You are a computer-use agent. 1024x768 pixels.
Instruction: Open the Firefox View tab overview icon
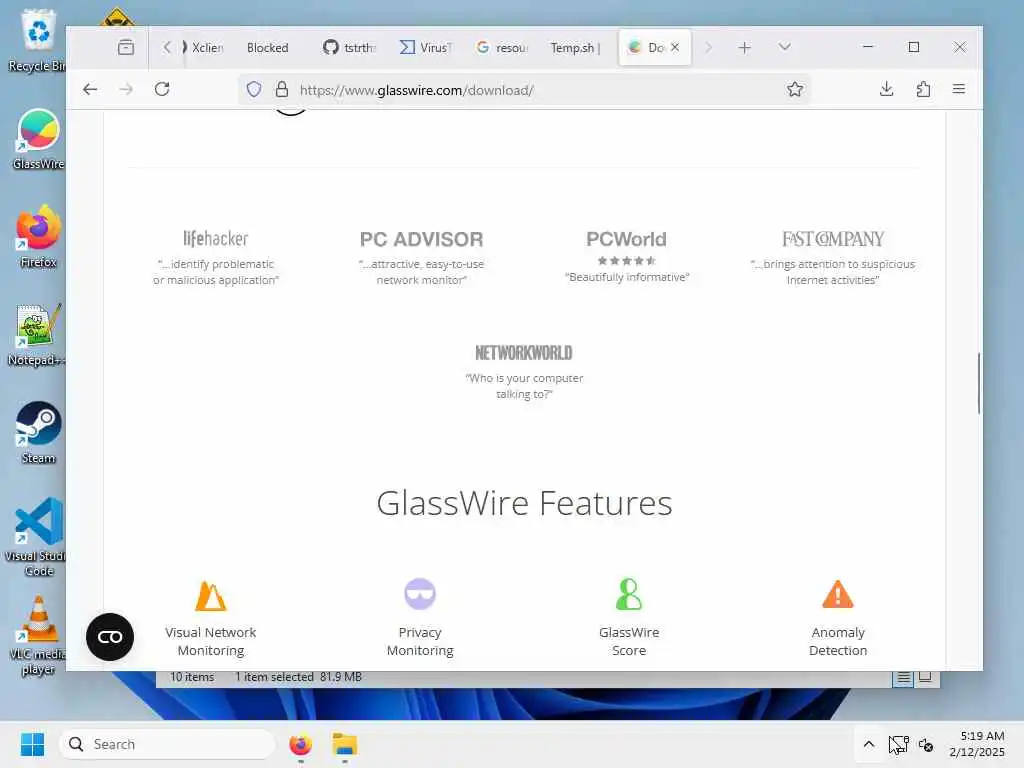point(126,47)
